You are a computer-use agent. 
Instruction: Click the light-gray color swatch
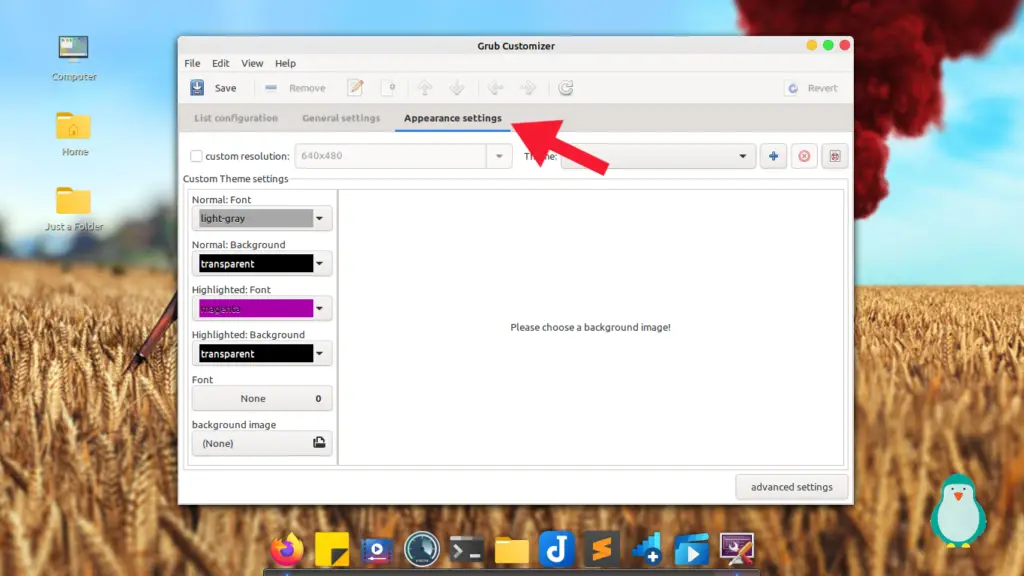pos(256,219)
